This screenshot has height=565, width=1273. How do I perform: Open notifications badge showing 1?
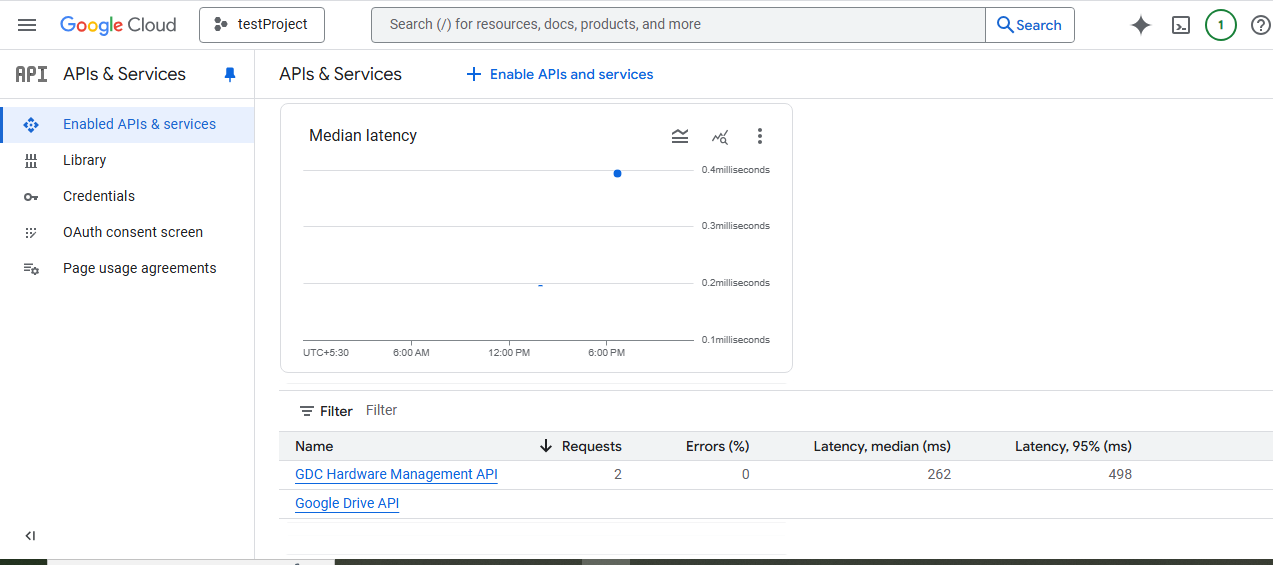tap(1221, 25)
